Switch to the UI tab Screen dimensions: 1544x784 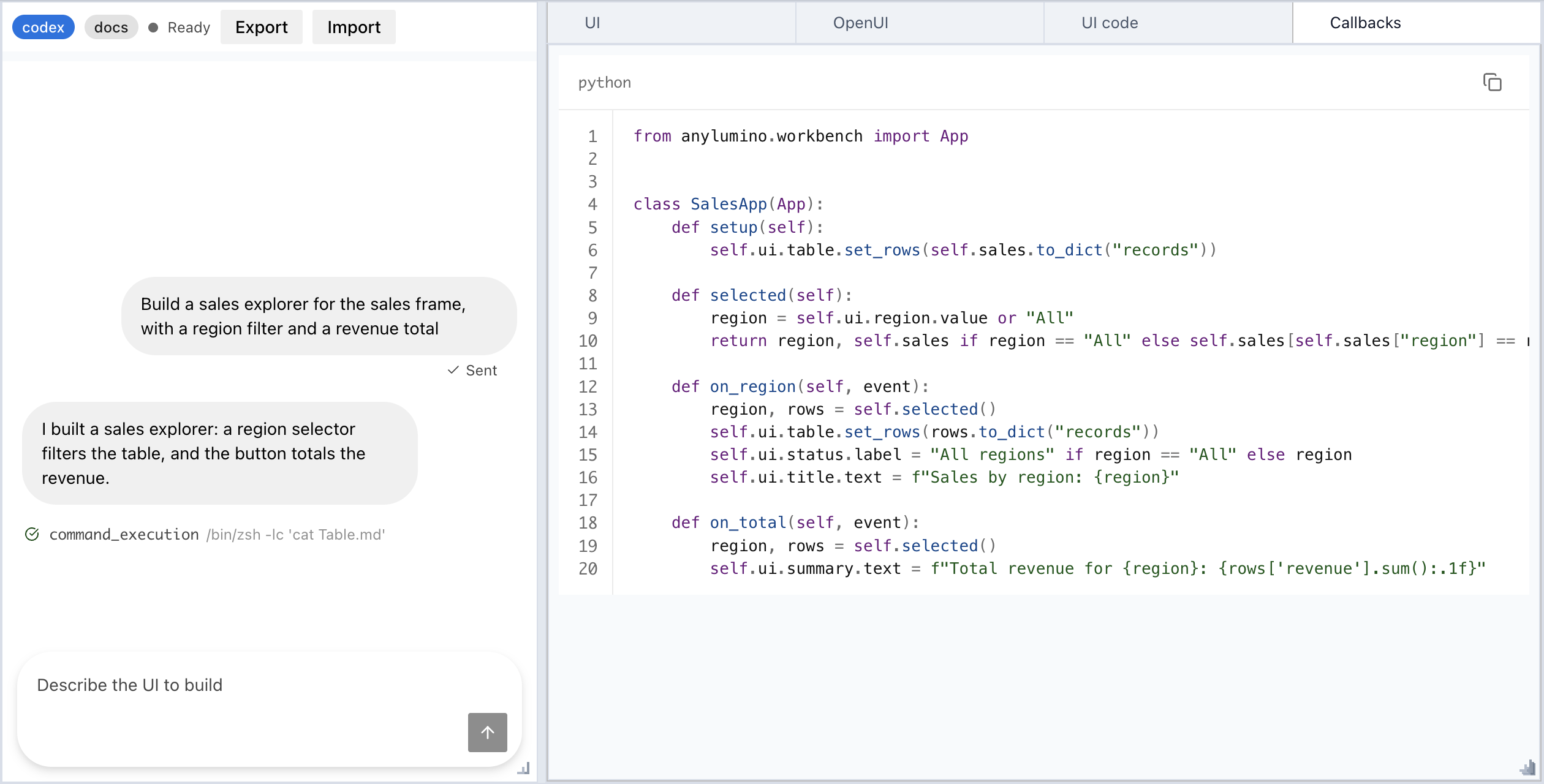(x=672, y=23)
